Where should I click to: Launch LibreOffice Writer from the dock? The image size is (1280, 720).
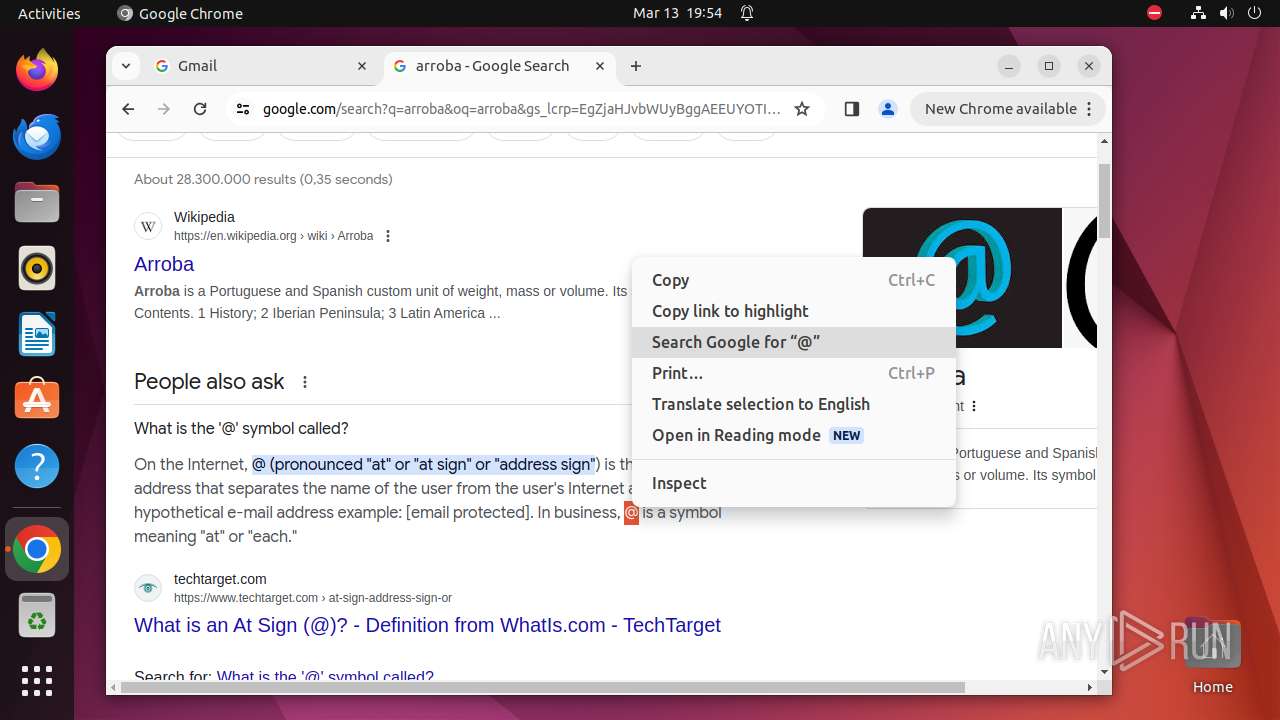[x=37, y=335]
